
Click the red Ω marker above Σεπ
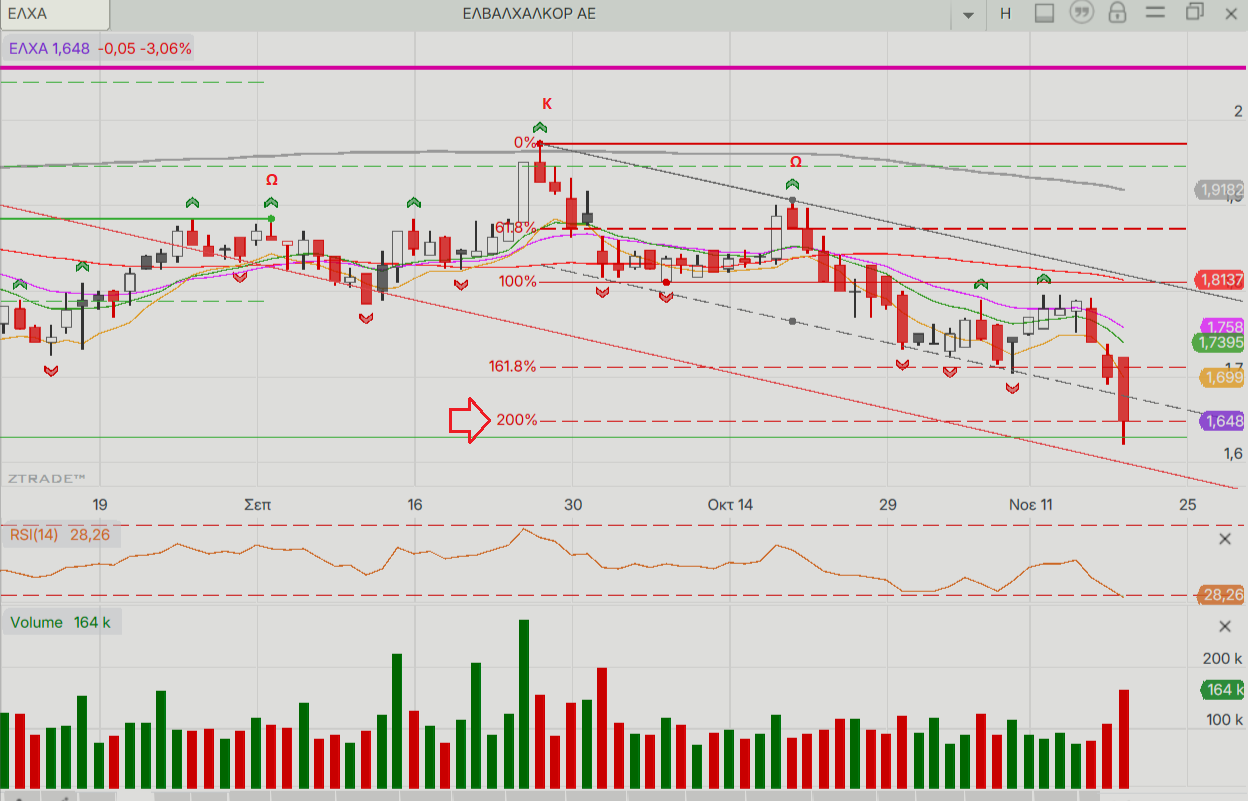coord(271,179)
